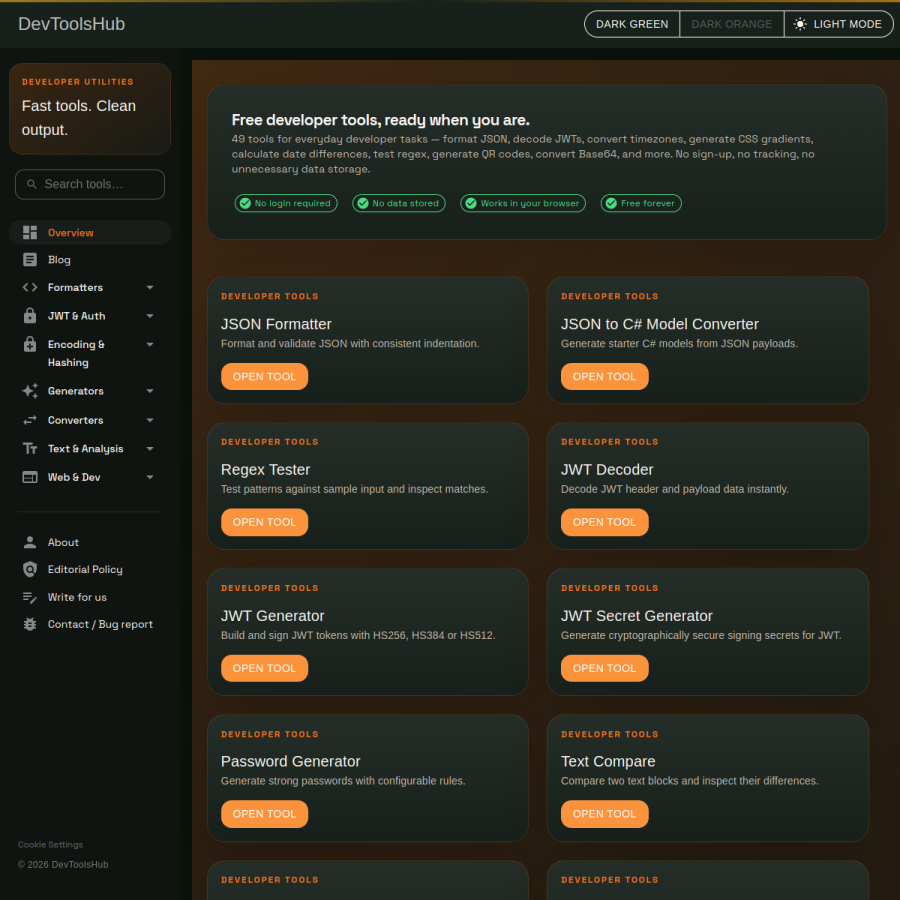Expand the Formatters dropdown arrow
This screenshot has width=900, height=900.
(x=150, y=287)
